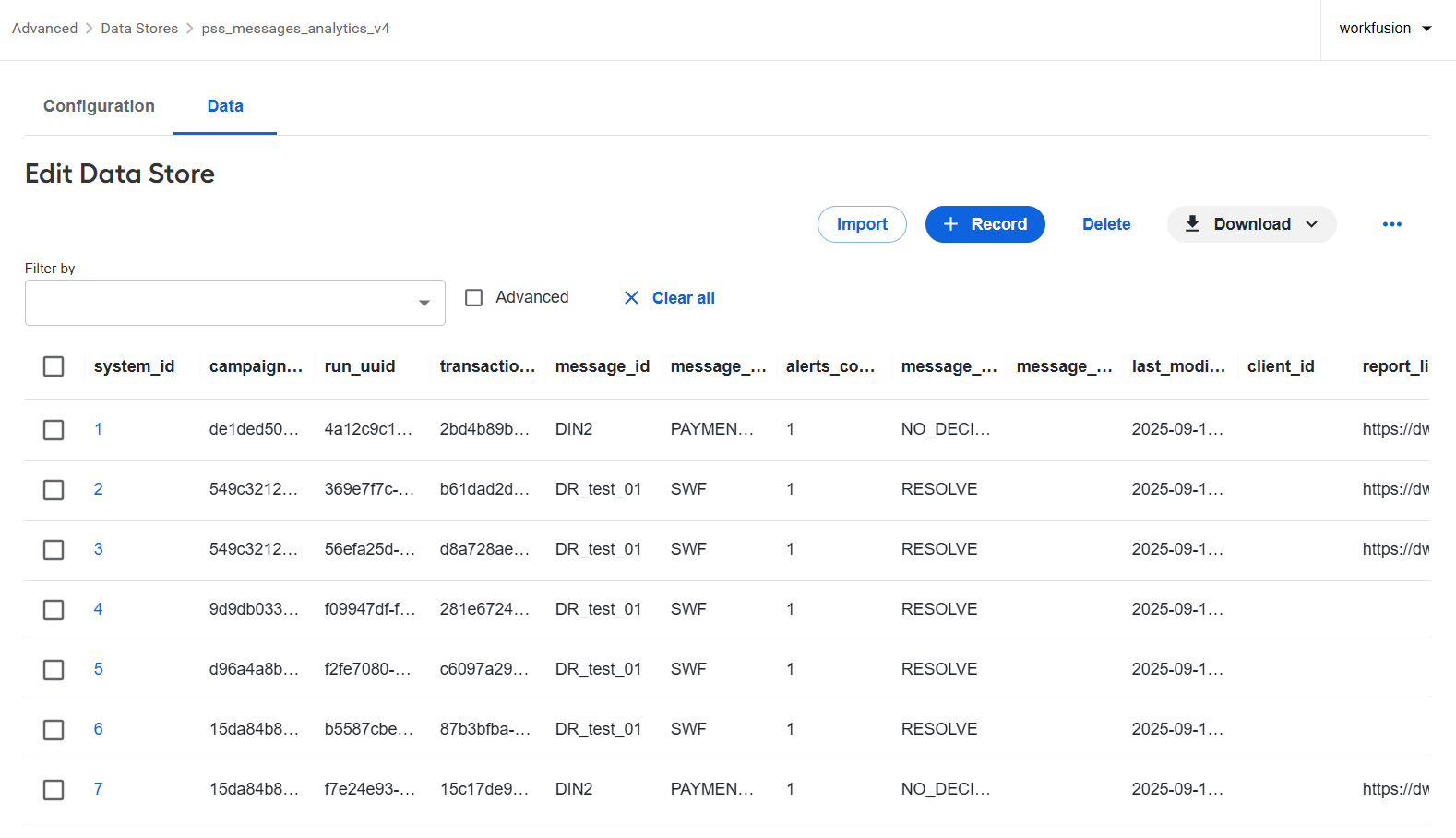The width and height of the screenshot is (1456, 838).
Task: Click the alerts_co… column header
Action: coord(830,366)
